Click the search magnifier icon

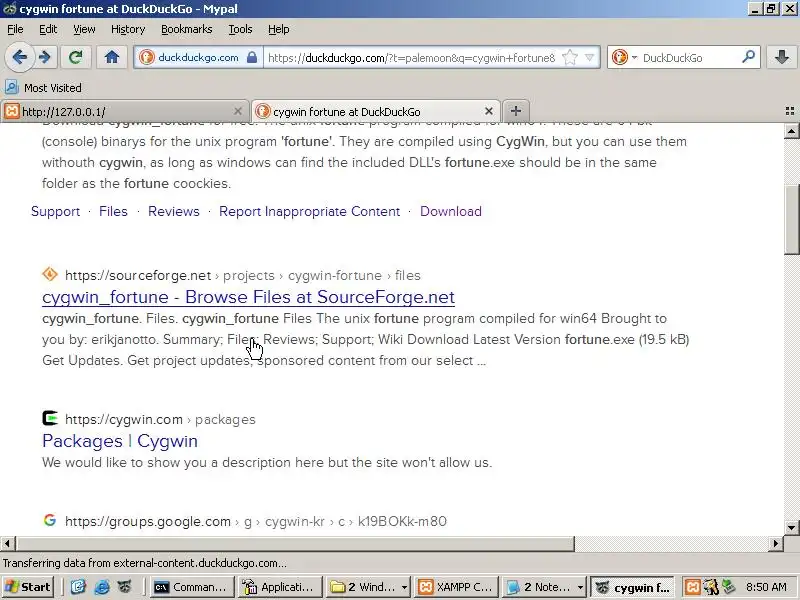pyautogui.click(x=748, y=57)
